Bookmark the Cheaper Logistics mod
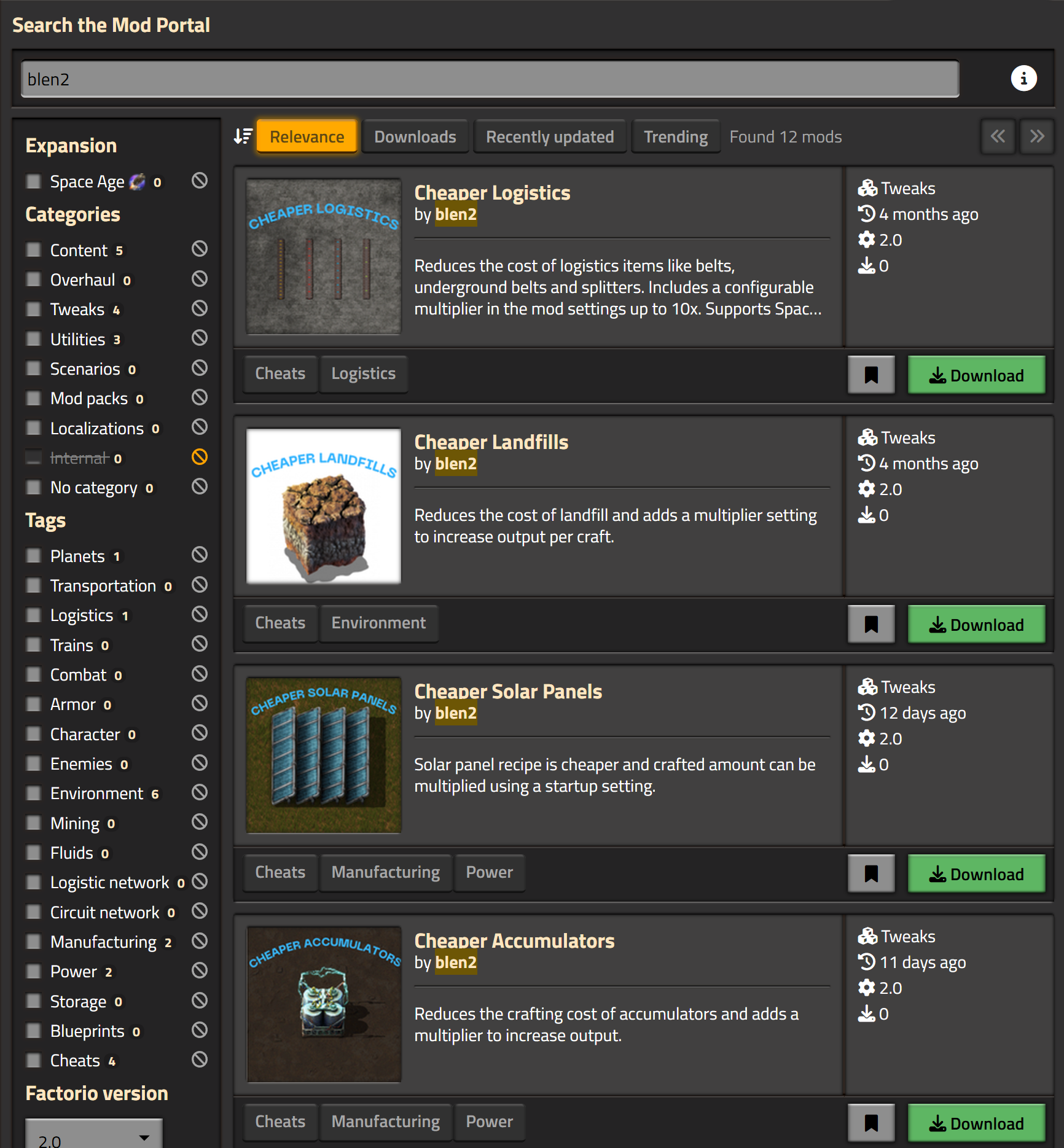Viewport: 1064px width, 1148px height. 870,375
